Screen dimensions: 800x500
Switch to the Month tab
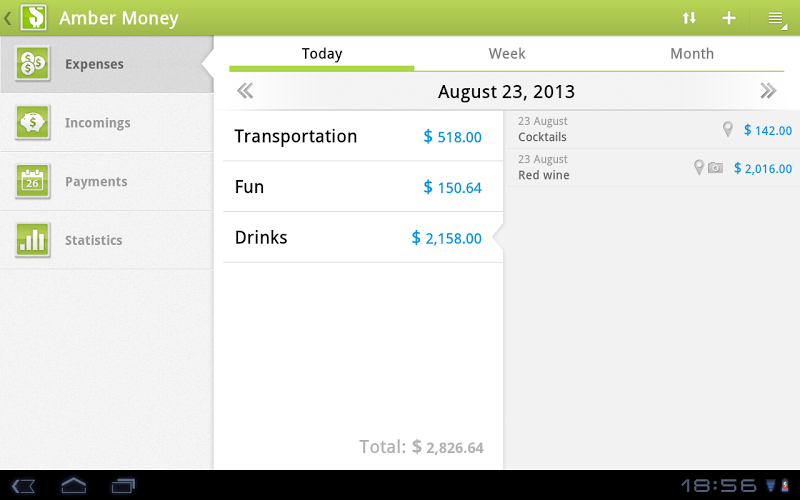tap(692, 54)
